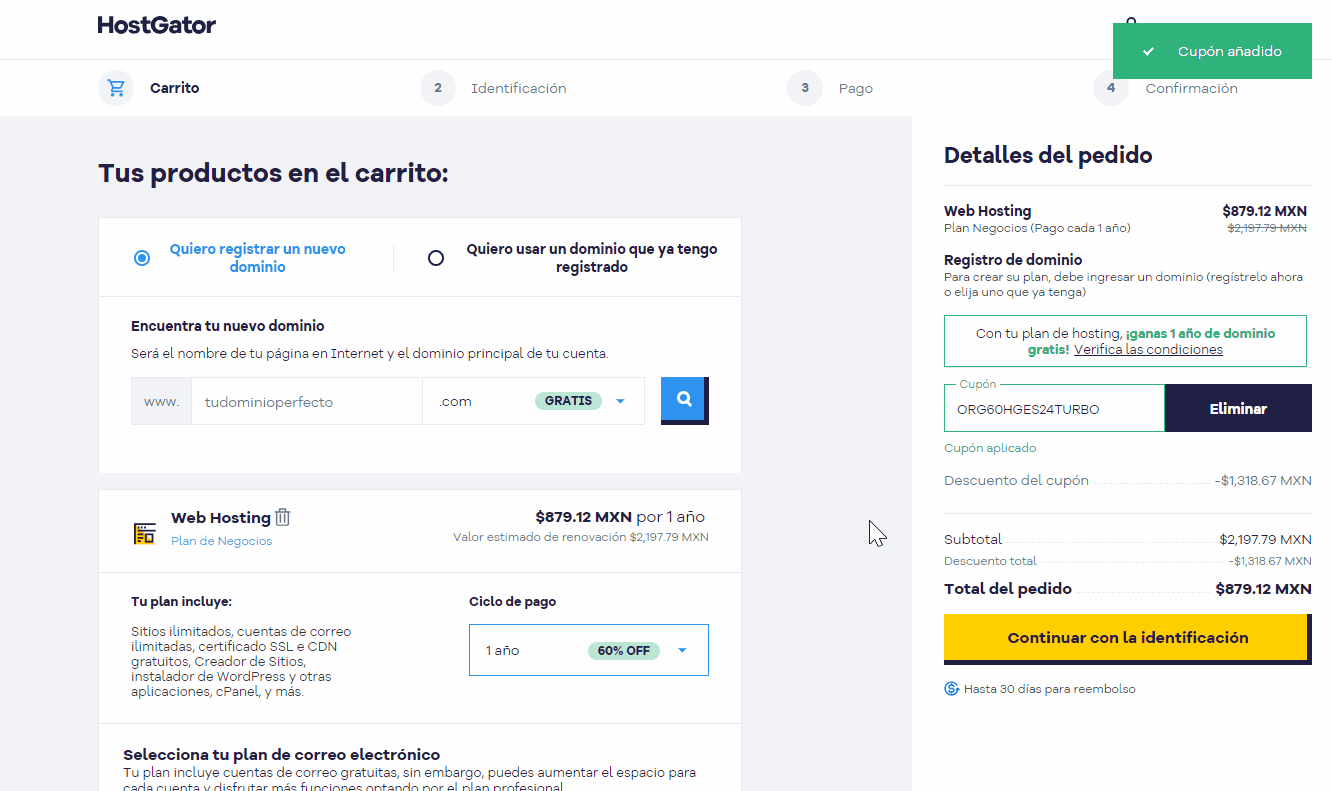This screenshot has width=1332, height=791.
Task: Click the checkmark in Cupón añadido toast
Action: click(x=1148, y=51)
